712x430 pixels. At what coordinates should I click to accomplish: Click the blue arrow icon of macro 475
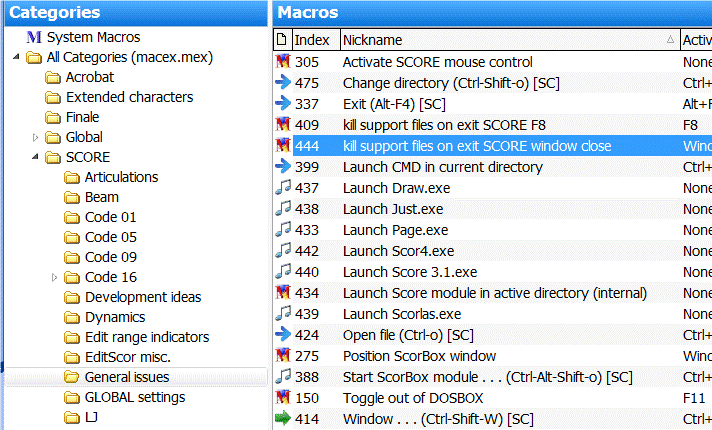point(283,82)
